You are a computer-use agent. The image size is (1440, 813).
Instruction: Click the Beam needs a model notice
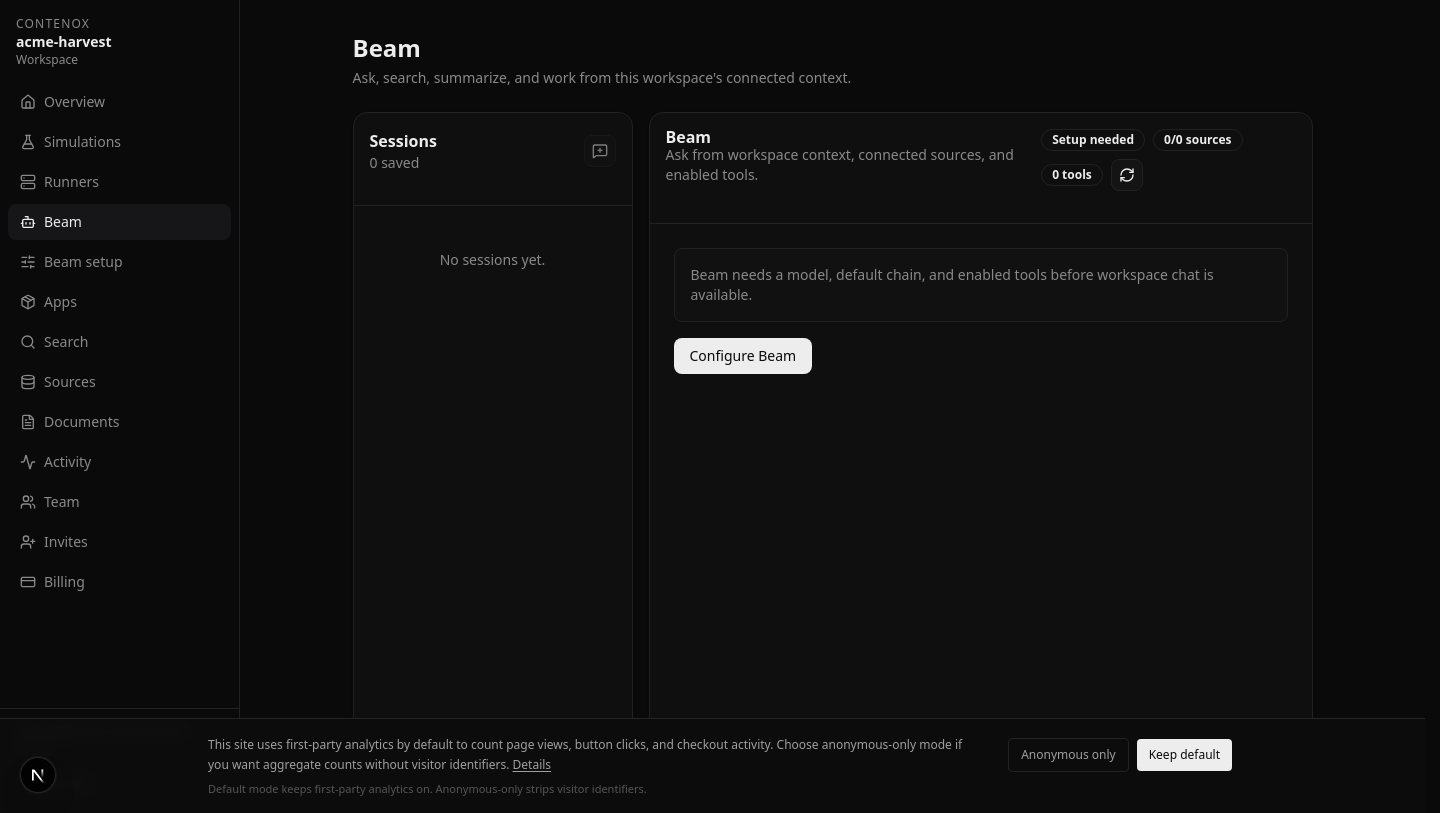point(980,285)
